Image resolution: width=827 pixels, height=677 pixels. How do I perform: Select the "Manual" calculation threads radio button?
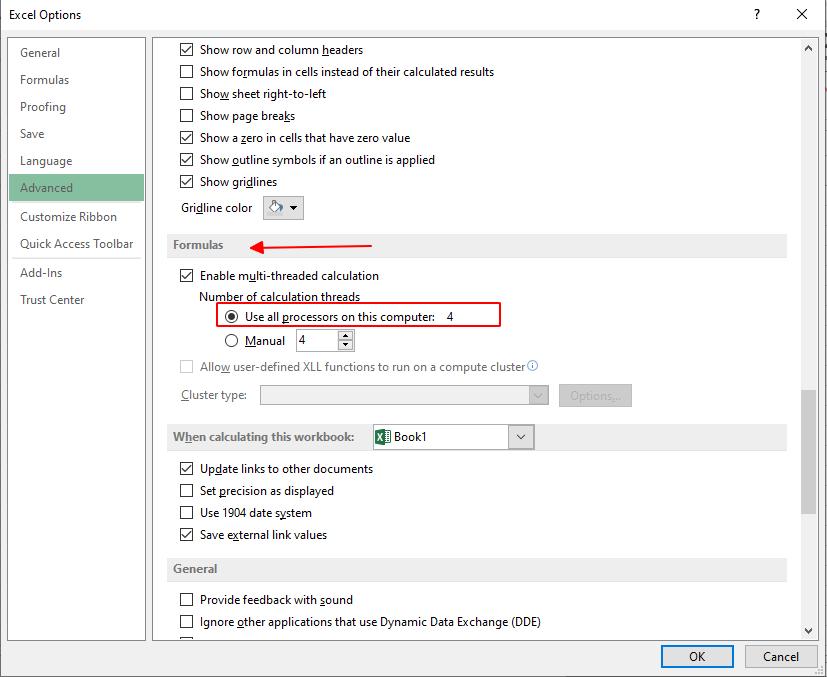click(231, 340)
